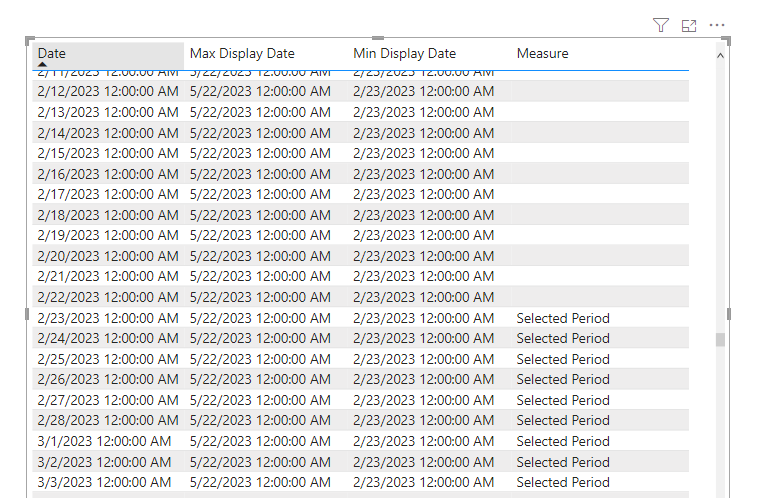The image size is (760, 498).
Task: Click Selected Period in 2/25/2023 row
Action: coord(563,359)
